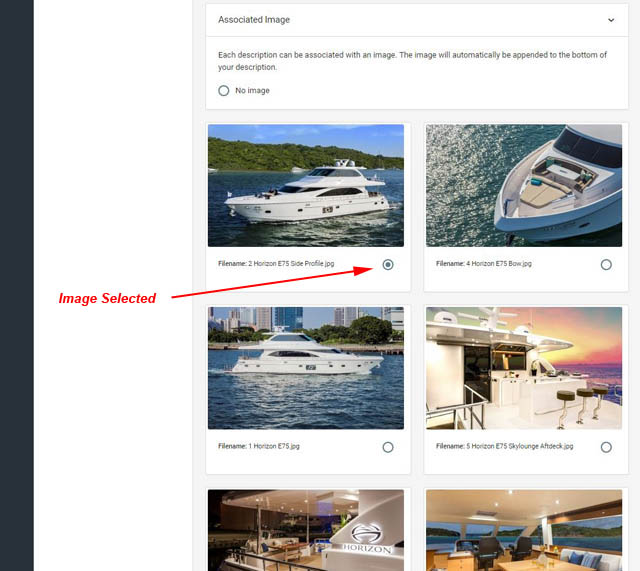Image resolution: width=640 pixels, height=571 pixels.
Task: Select the No image radio option
Action: coord(224,91)
